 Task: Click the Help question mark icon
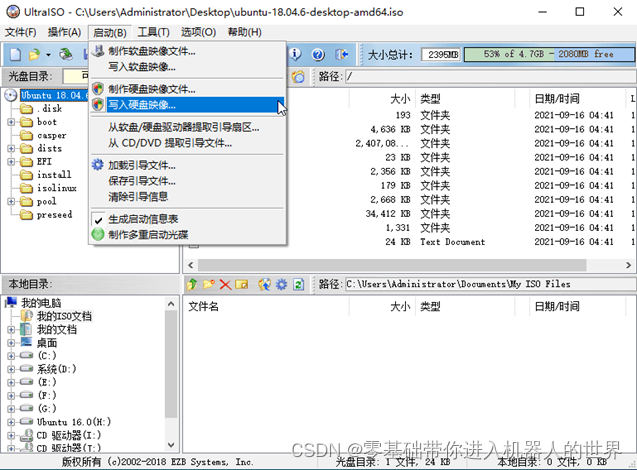click(x=318, y=55)
